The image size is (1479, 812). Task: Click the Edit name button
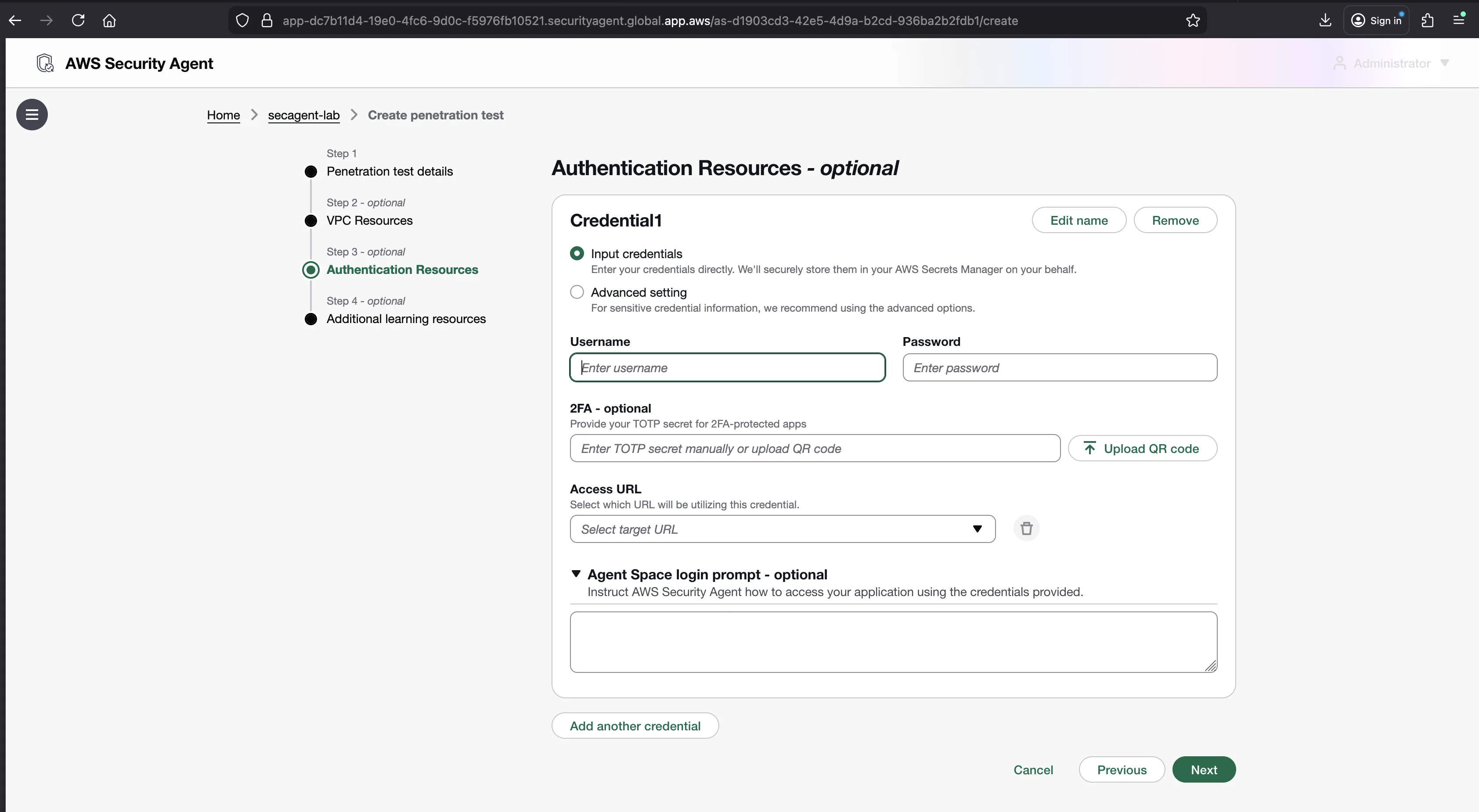[x=1079, y=220]
